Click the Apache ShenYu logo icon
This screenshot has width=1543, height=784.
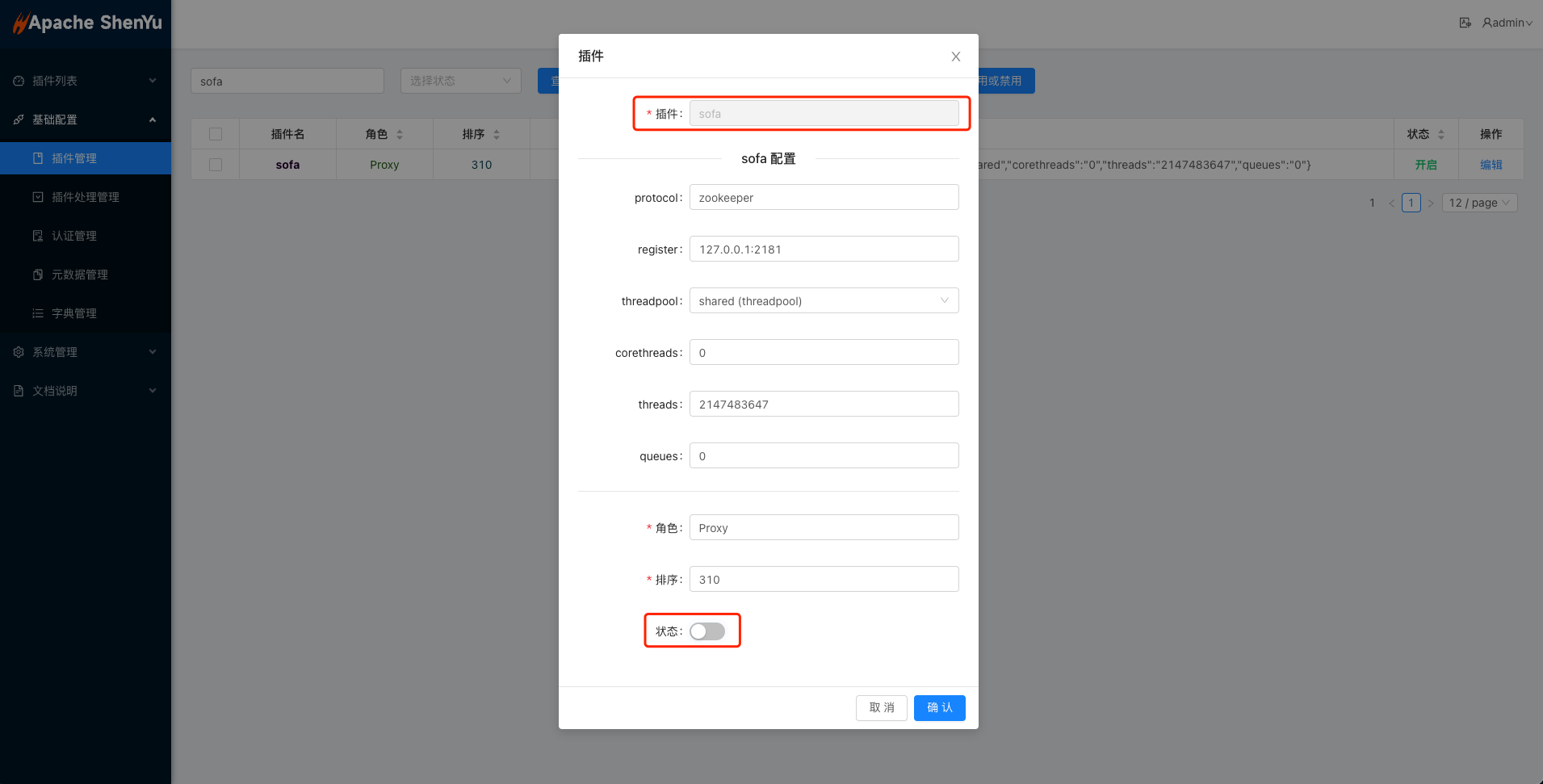coord(20,23)
